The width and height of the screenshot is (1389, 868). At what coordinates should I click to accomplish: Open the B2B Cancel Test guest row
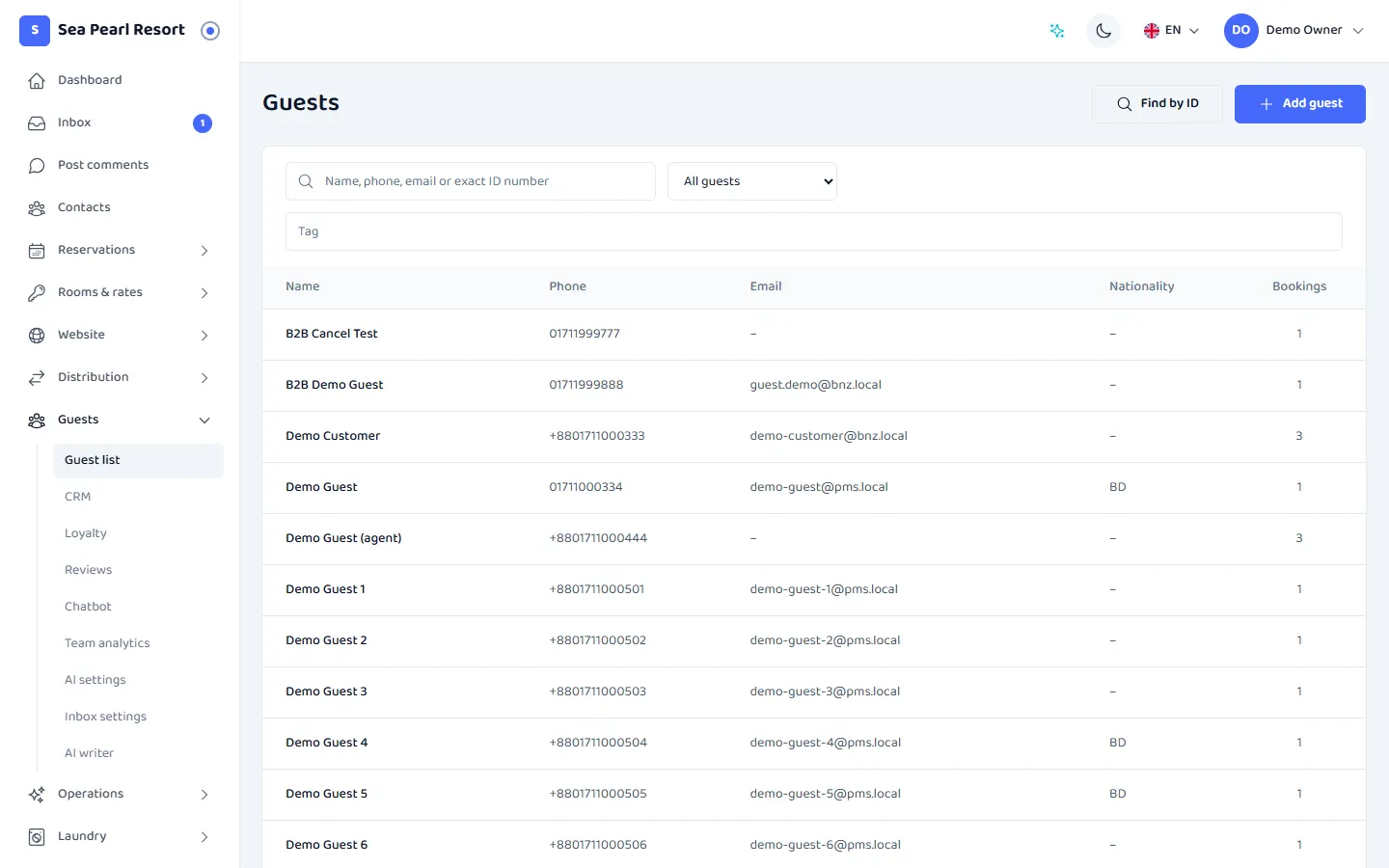click(814, 335)
